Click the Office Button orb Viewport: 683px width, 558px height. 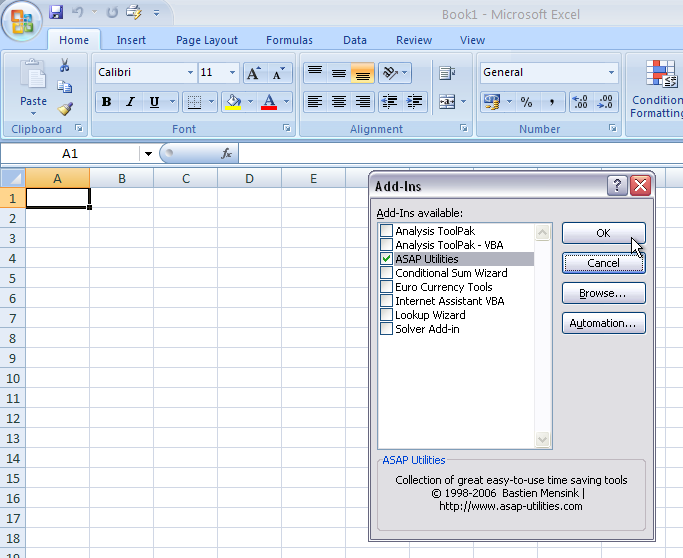[x=22, y=20]
